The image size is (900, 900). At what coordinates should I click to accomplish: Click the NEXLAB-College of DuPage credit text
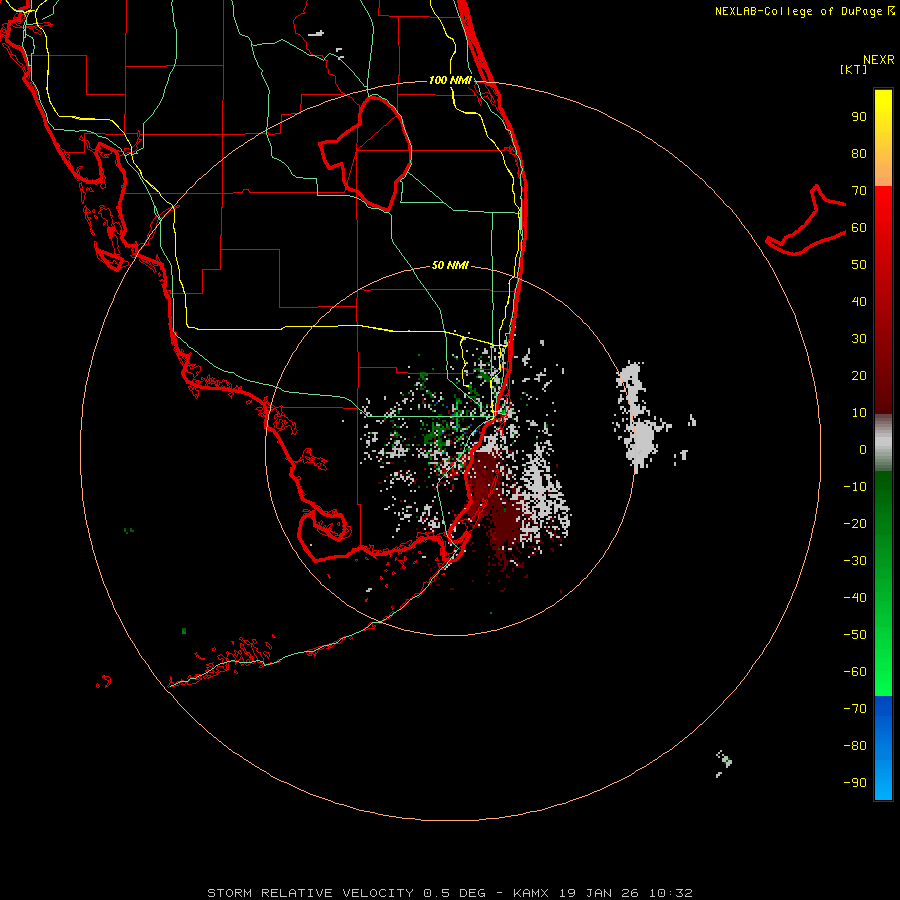pos(804,11)
